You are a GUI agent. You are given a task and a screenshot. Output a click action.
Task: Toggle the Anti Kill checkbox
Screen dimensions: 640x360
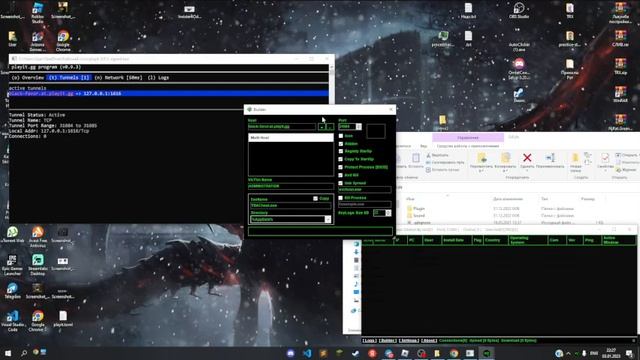[341, 175]
